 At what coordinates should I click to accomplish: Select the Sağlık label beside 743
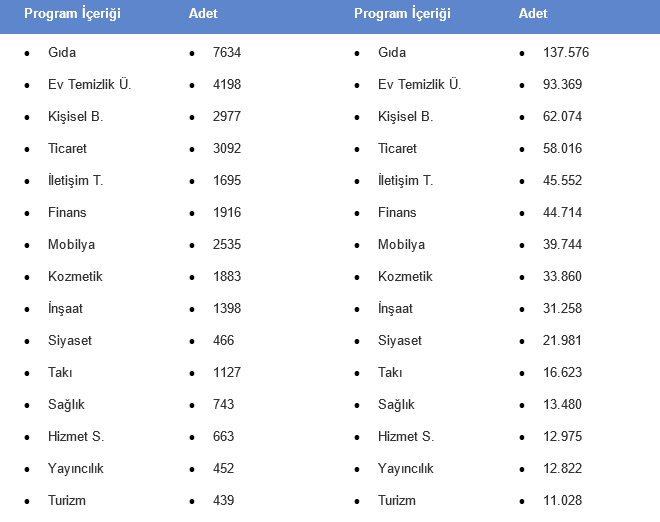point(66,405)
